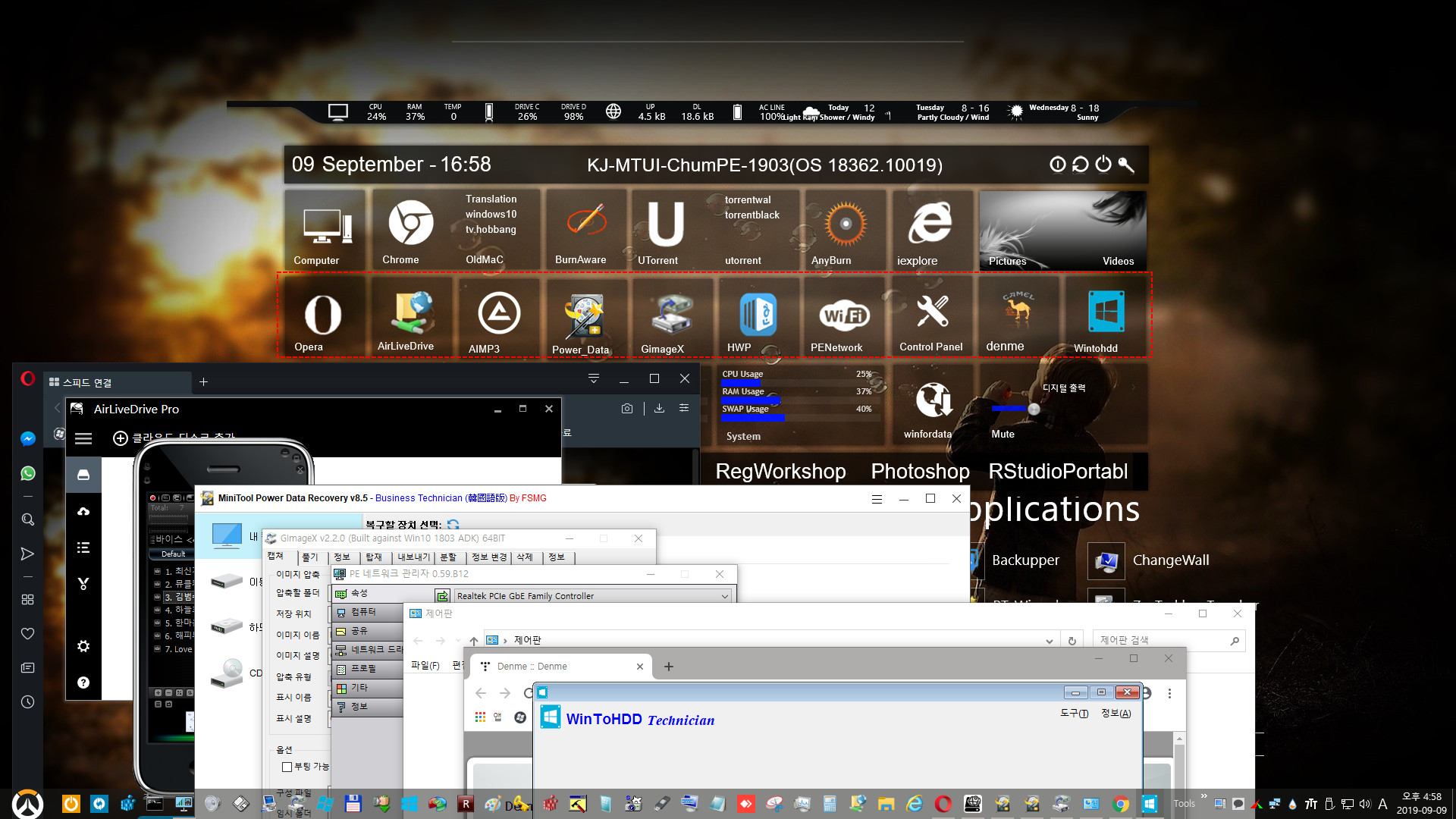This screenshot has height=819, width=1456.
Task: Open the Opera tab list menu button
Action: [x=594, y=378]
